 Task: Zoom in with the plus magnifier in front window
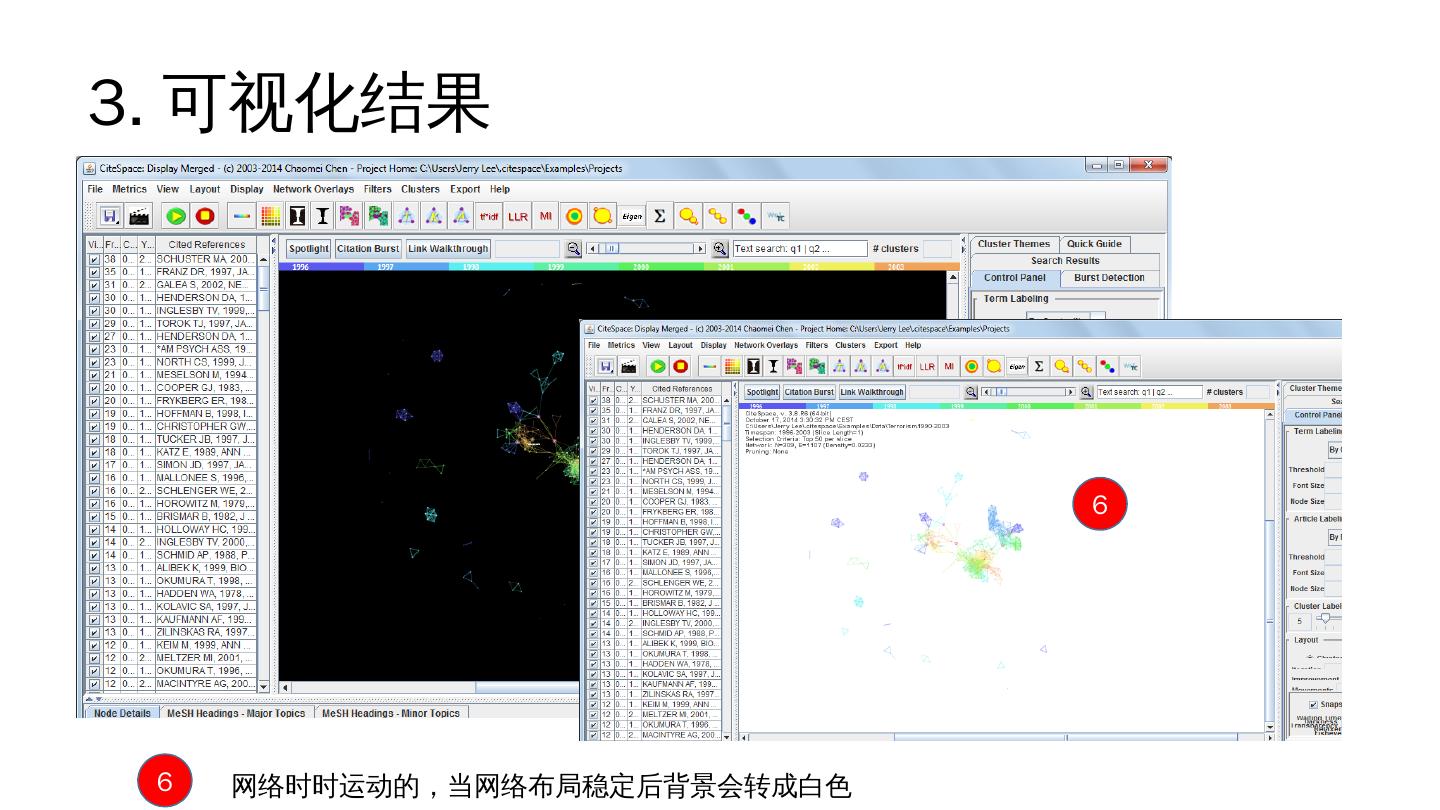pos(1086,392)
